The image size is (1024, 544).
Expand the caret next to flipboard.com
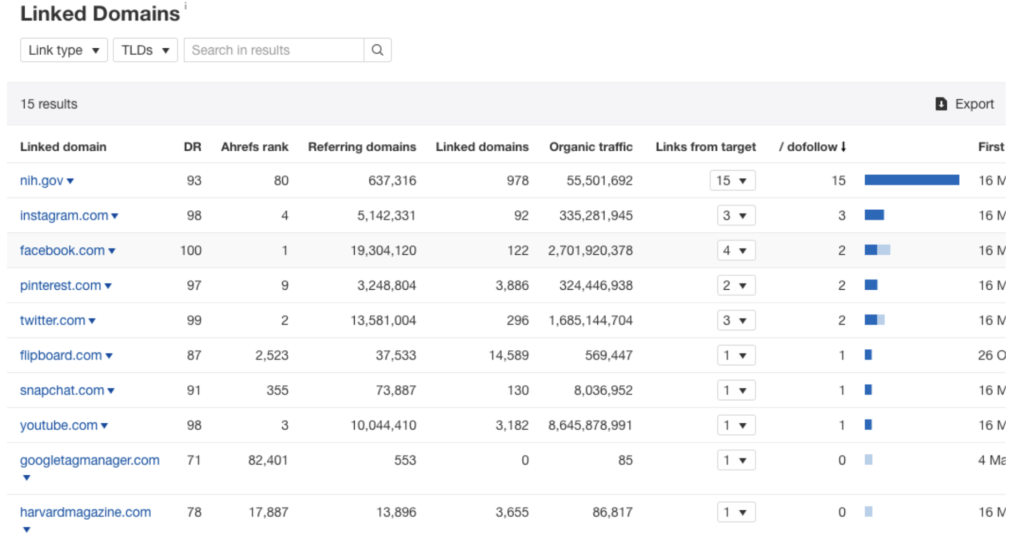pos(109,356)
